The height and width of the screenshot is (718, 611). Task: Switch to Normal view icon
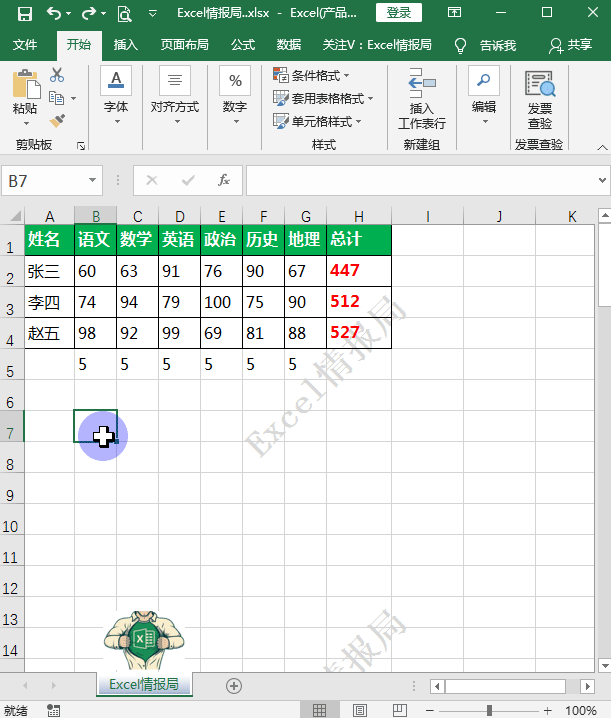pos(319,710)
